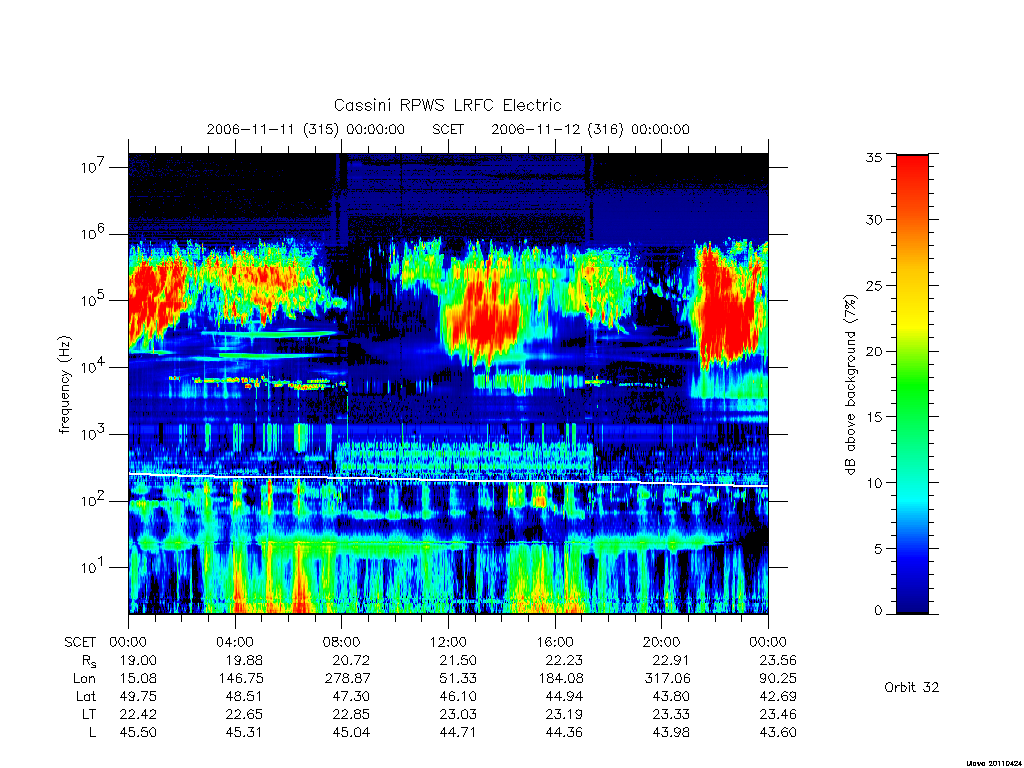The image size is (1024, 768).
Task: Click the Rs value "23.56"
Action: (778, 661)
